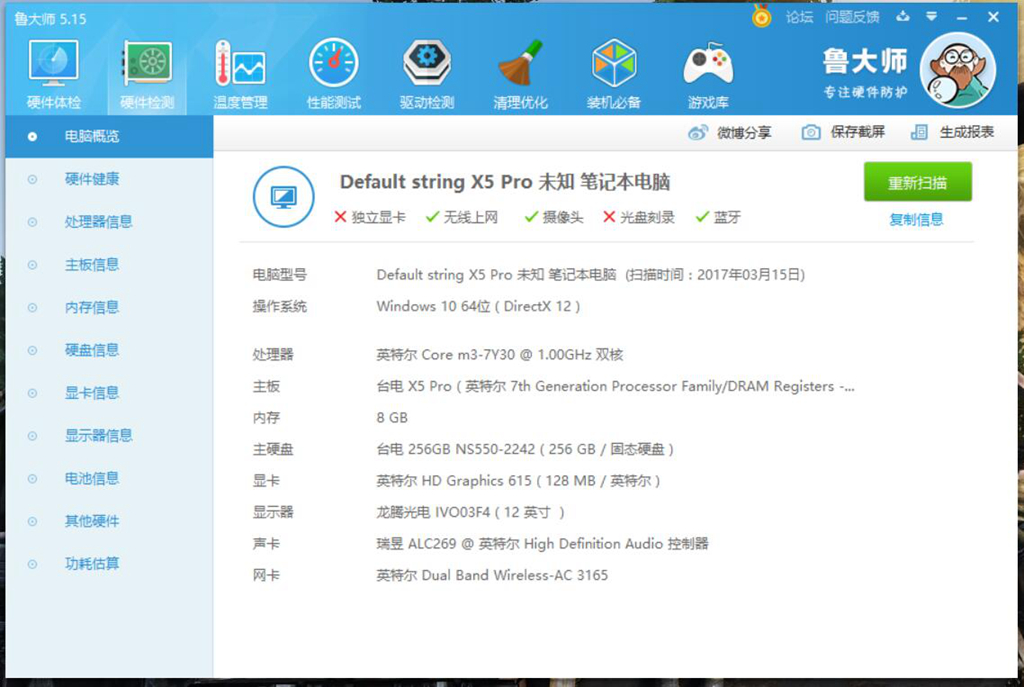The image size is (1024, 687).
Task: Open the 清理优化 cleanup tool icon
Action: (x=520, y=70)
